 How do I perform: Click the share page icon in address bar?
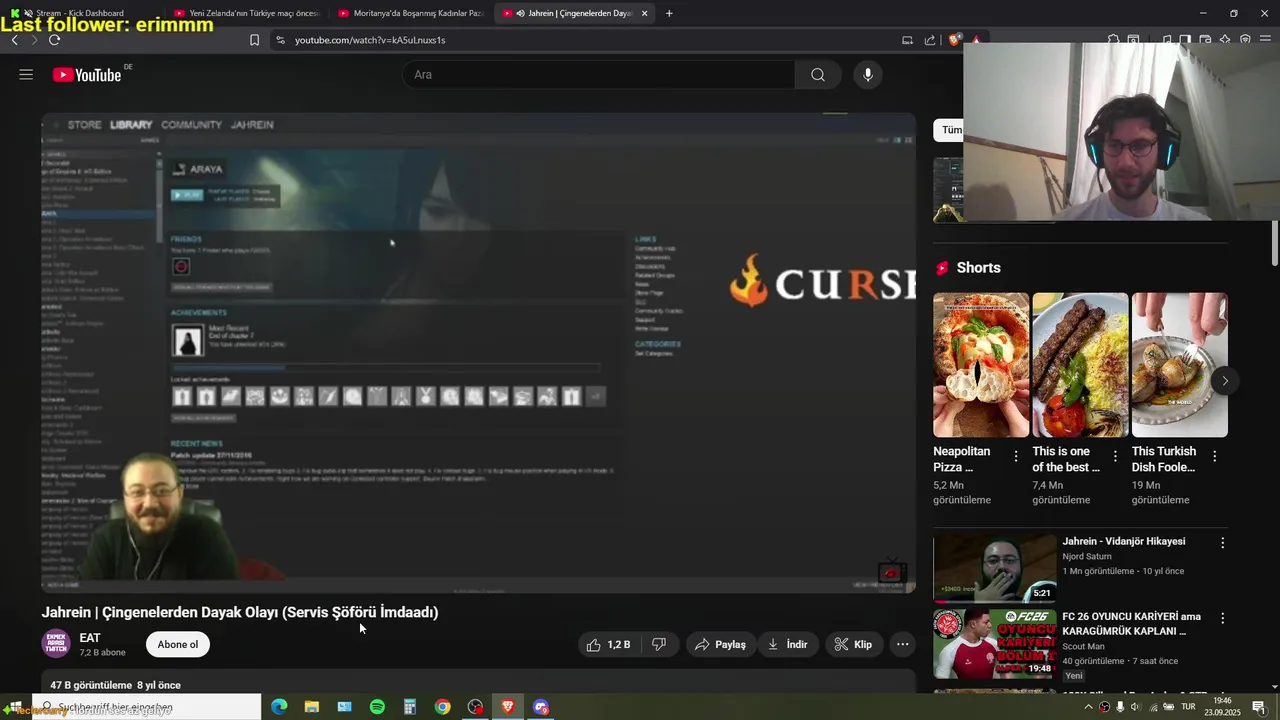(x=930, y=40)
